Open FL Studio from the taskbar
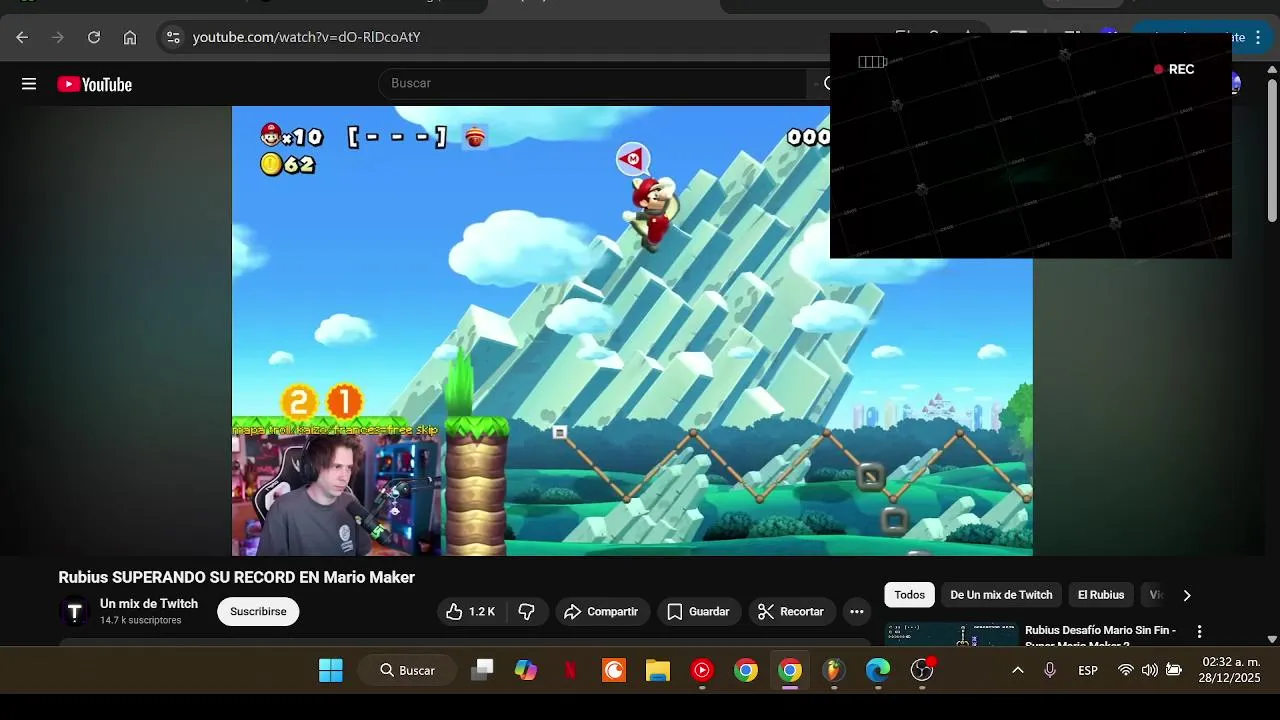1280x720 pixels. coord(834,670)
